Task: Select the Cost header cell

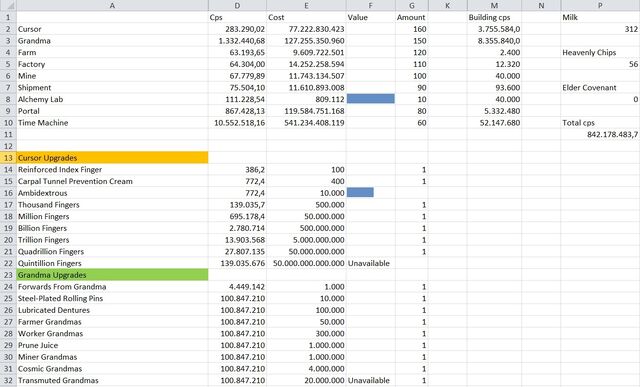Action: click(306, 17)
